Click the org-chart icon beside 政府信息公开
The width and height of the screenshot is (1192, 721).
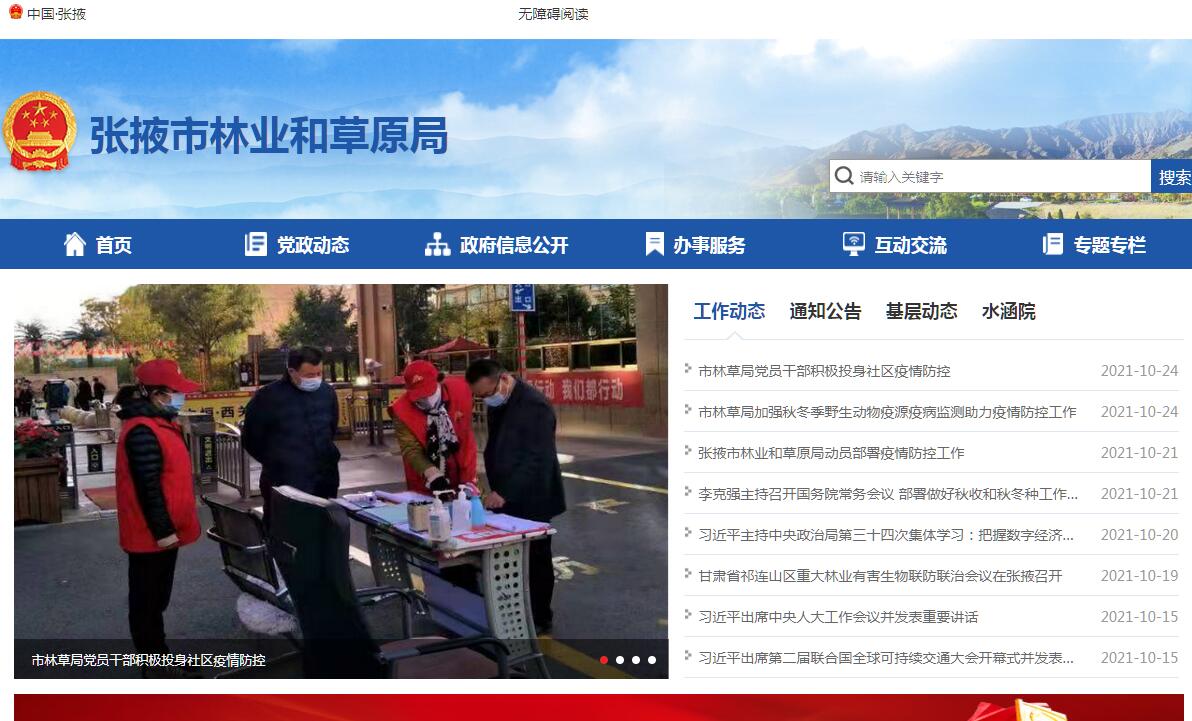click(x=437, y=244)
